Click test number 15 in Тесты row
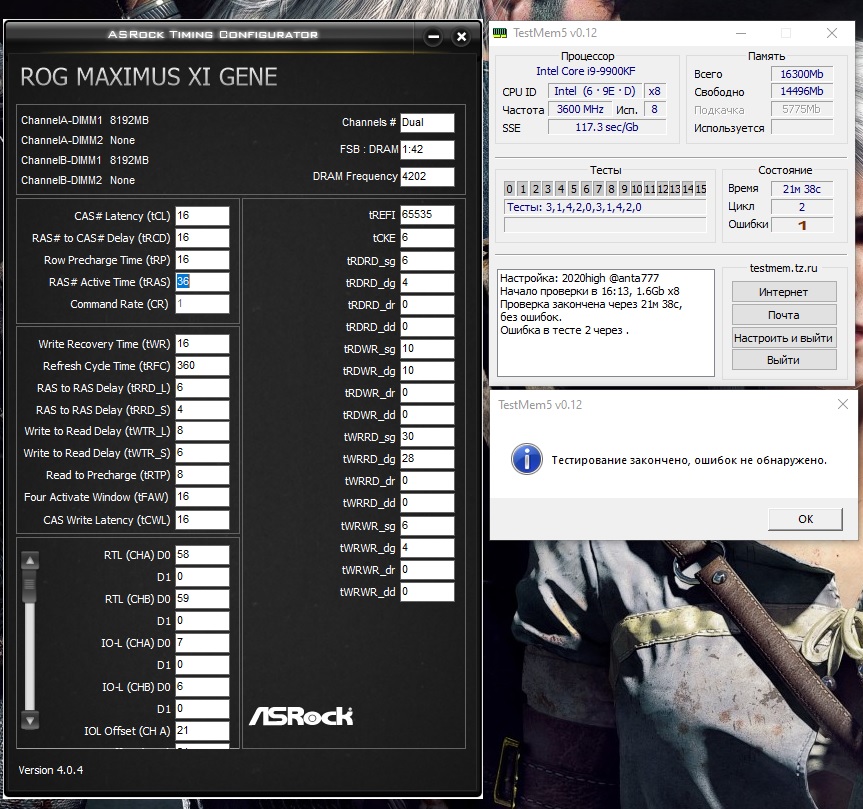 [x=701, y=189]
